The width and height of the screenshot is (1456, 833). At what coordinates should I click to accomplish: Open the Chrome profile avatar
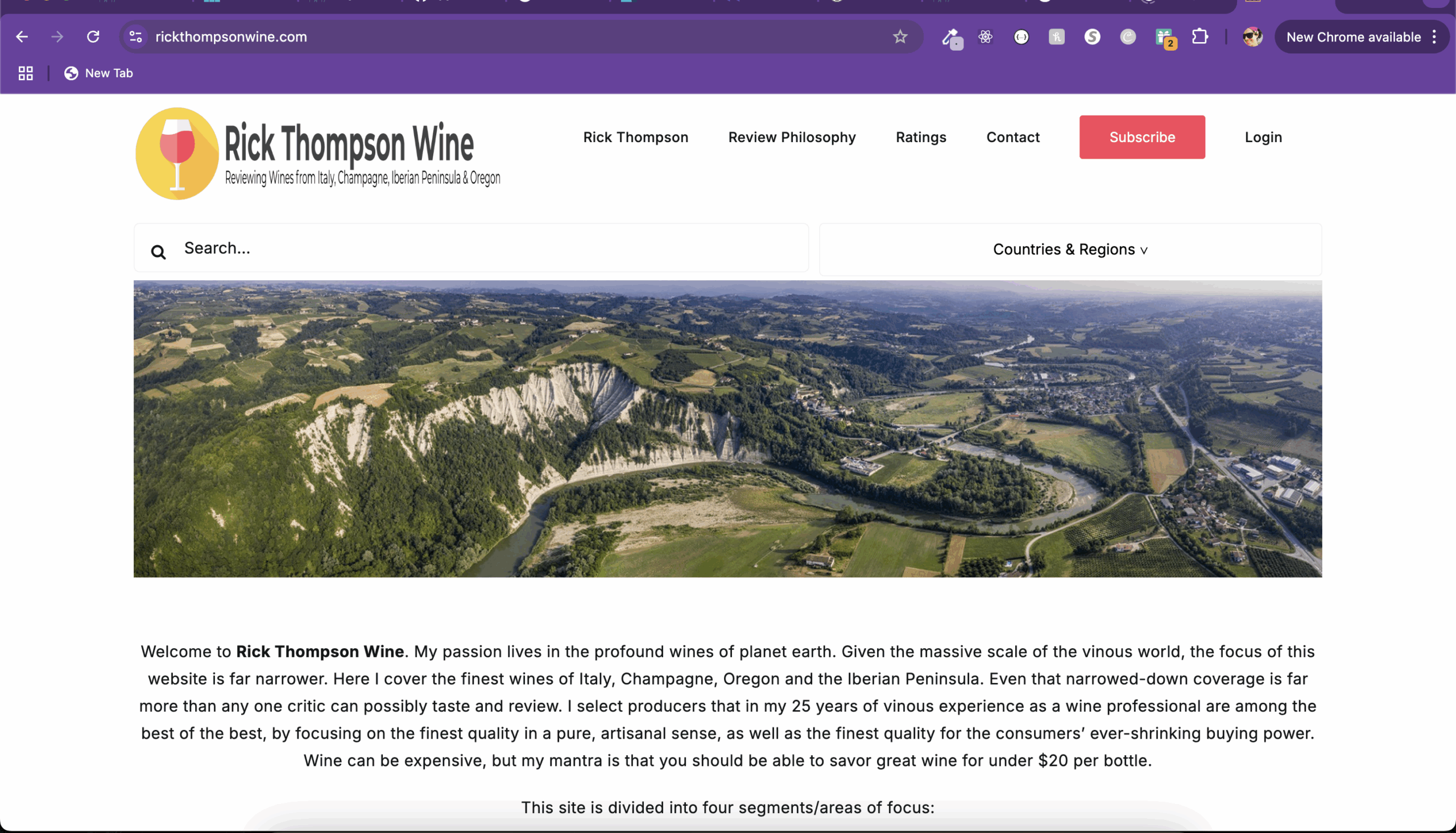point(1252,36)
